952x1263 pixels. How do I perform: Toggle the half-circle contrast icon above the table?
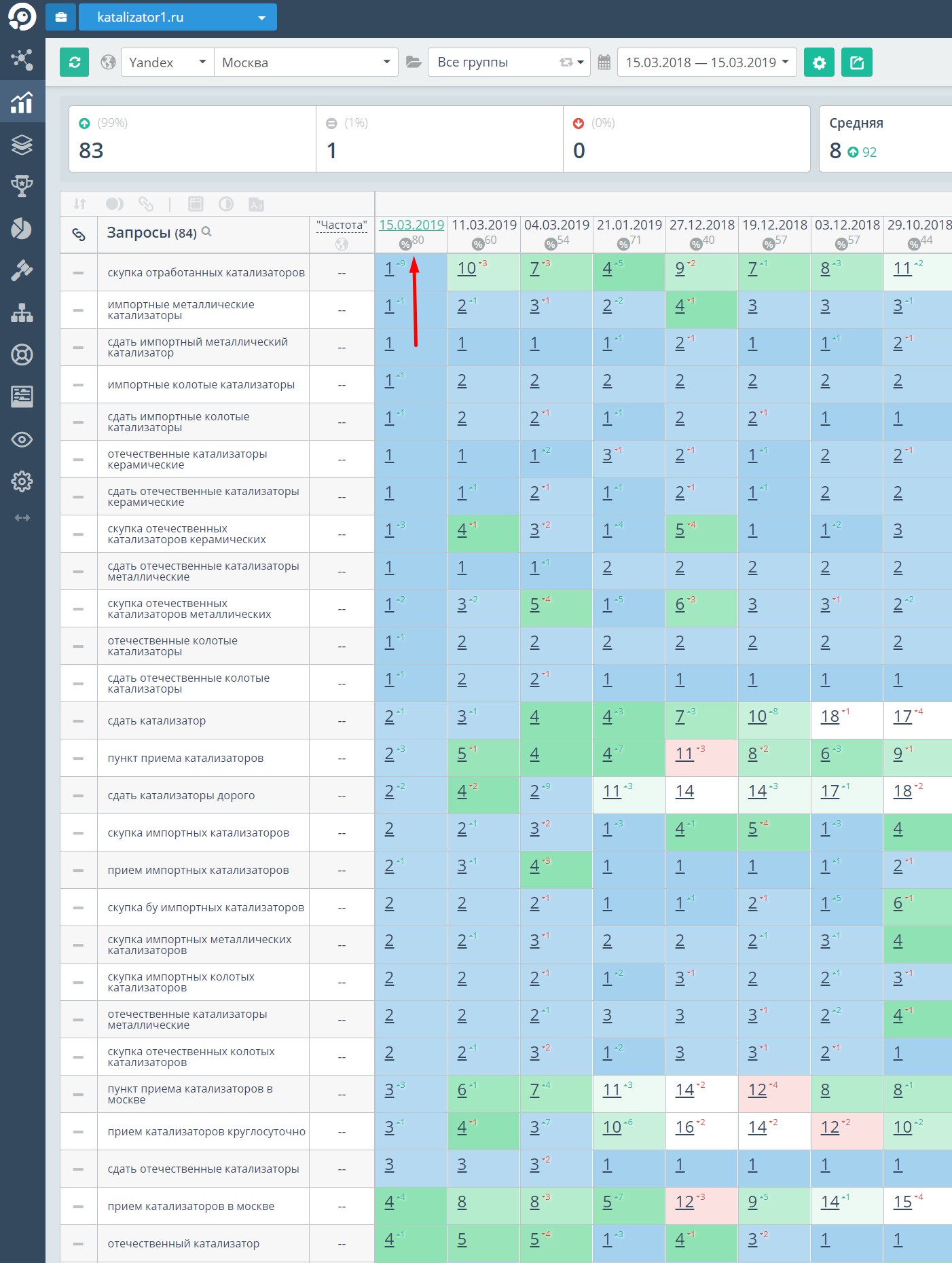coord(226,204)
